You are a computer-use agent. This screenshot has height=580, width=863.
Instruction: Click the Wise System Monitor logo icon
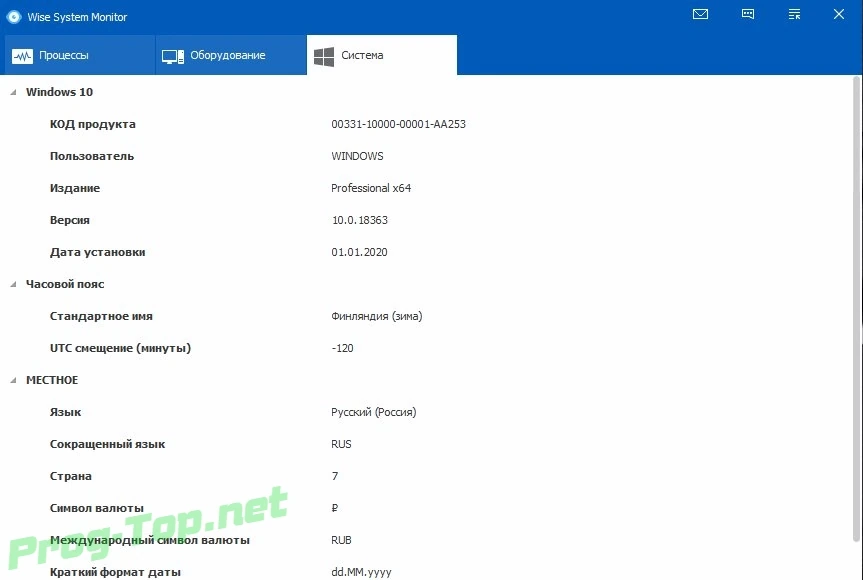[14, 17]
